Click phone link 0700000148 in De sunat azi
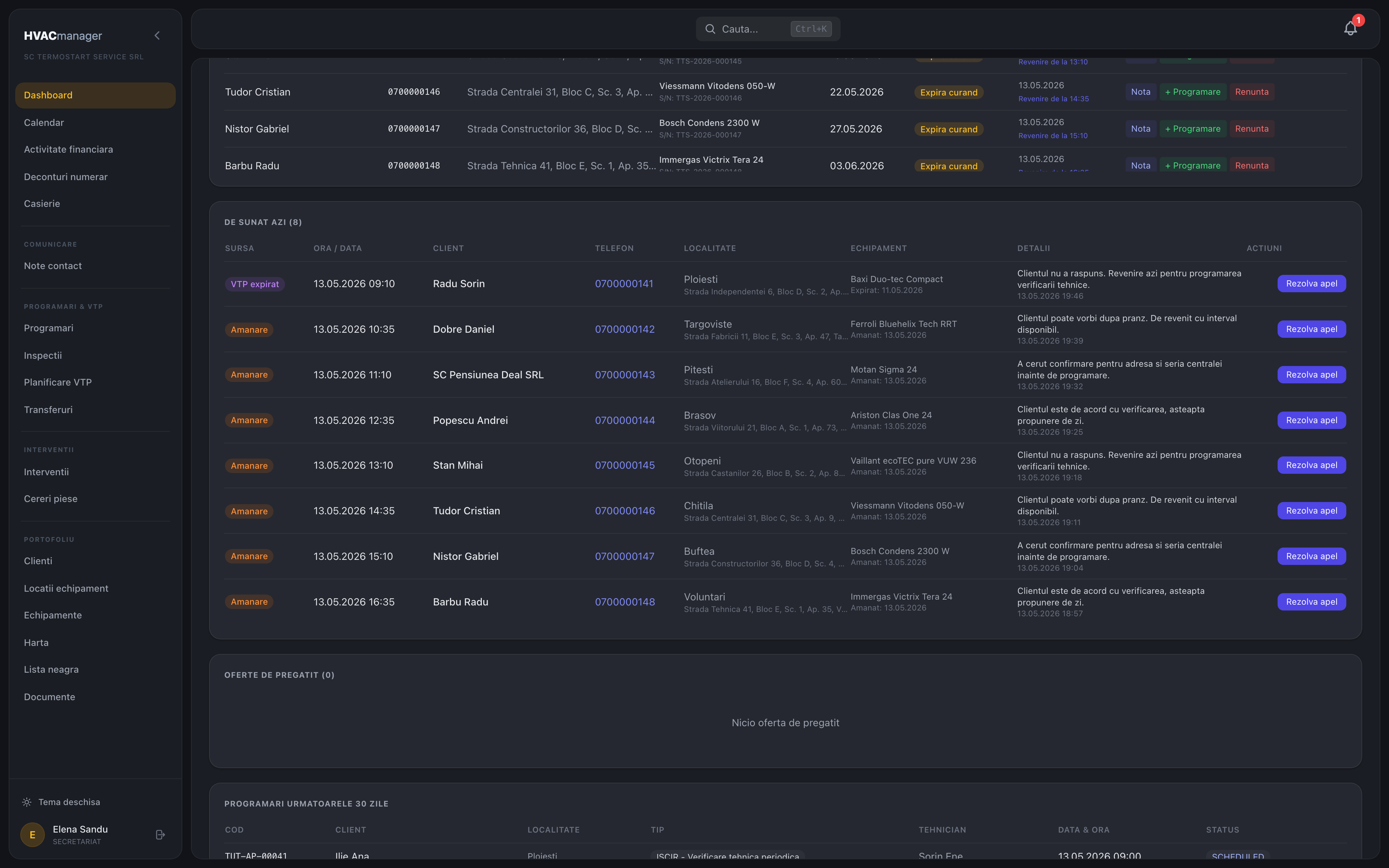1389x868 pixels. pyautogui.click(x=624, y=601)
